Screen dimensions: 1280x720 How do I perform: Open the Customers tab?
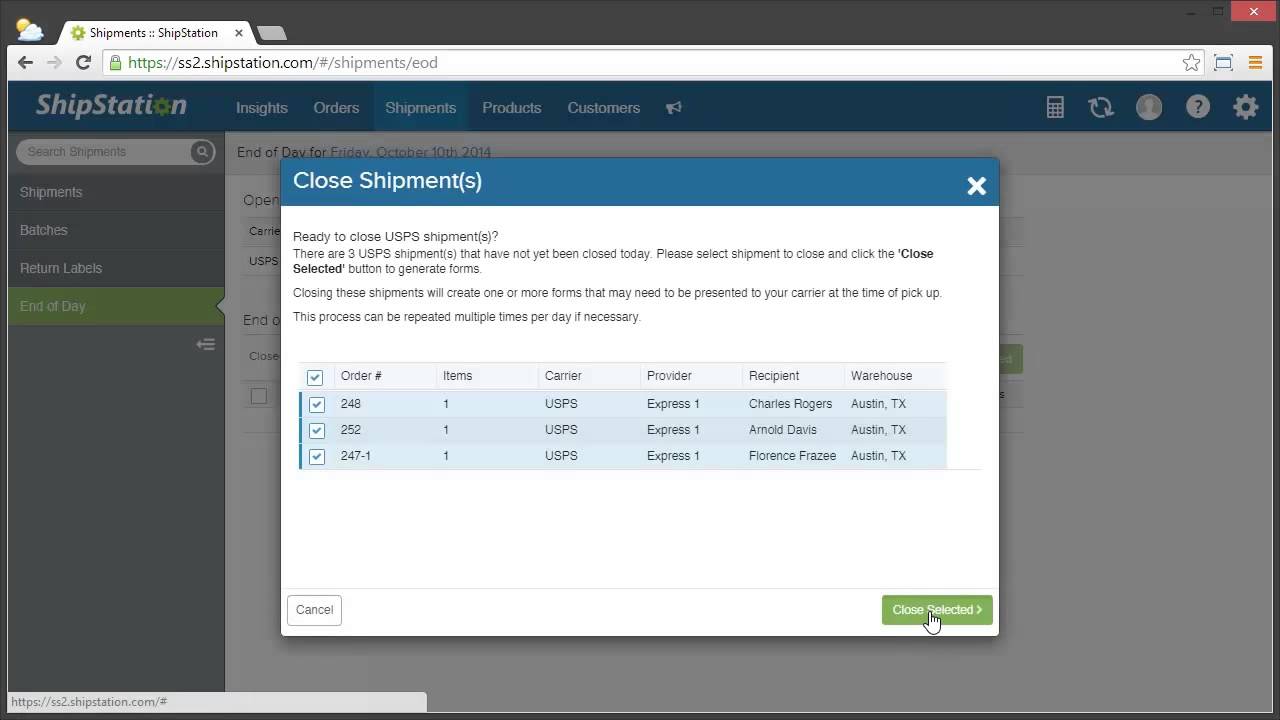[x=603, y=108]
